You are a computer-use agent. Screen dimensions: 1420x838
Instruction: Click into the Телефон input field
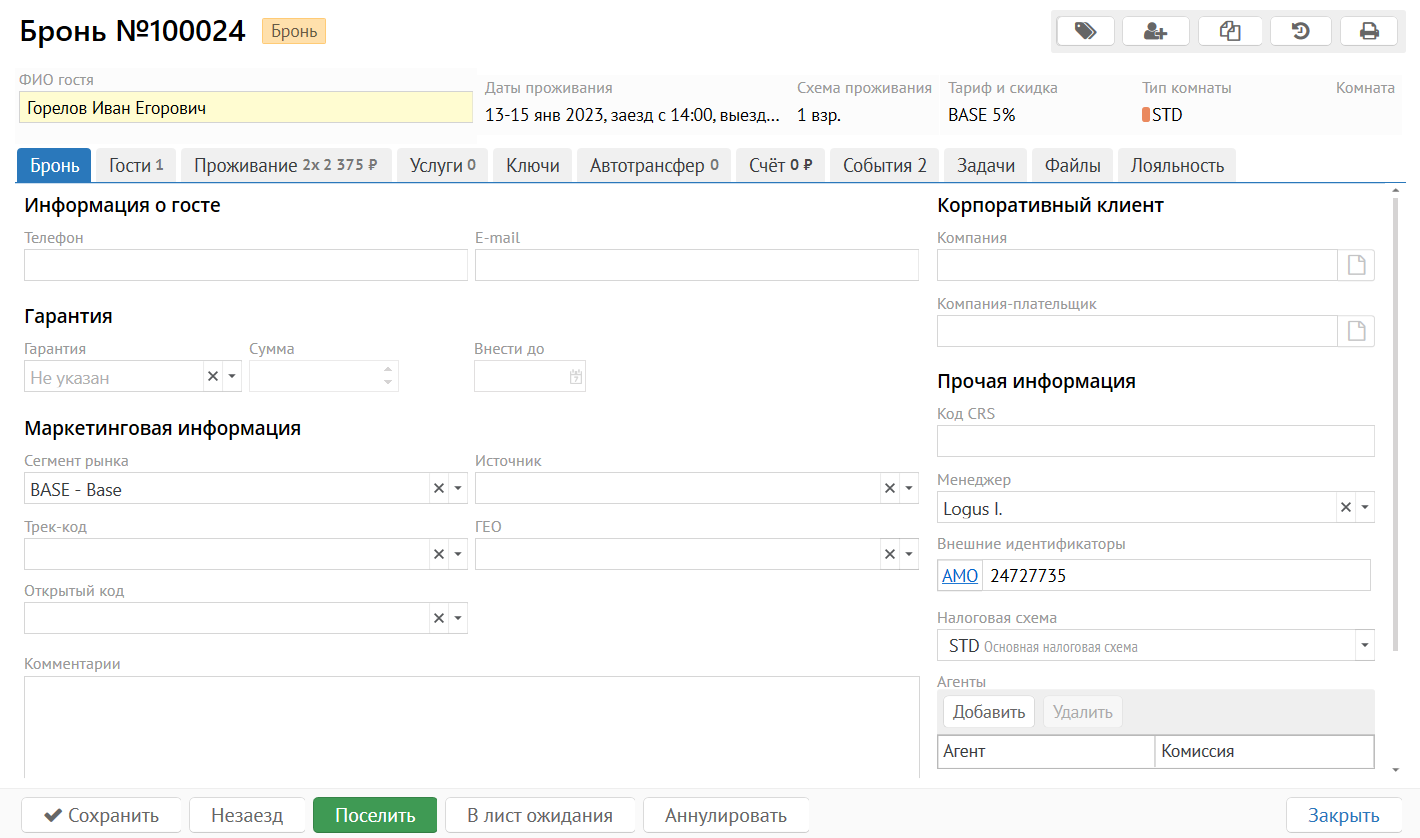pyautogui.click(x=245, y=265)
